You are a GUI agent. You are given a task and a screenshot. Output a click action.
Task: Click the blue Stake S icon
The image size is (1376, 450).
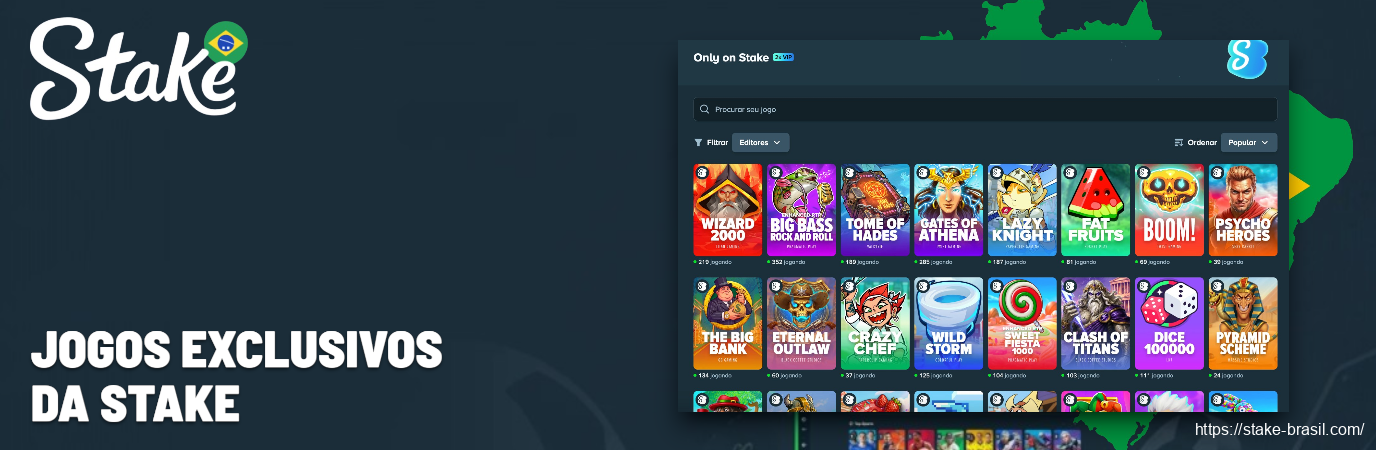(x=1247, y=59)
